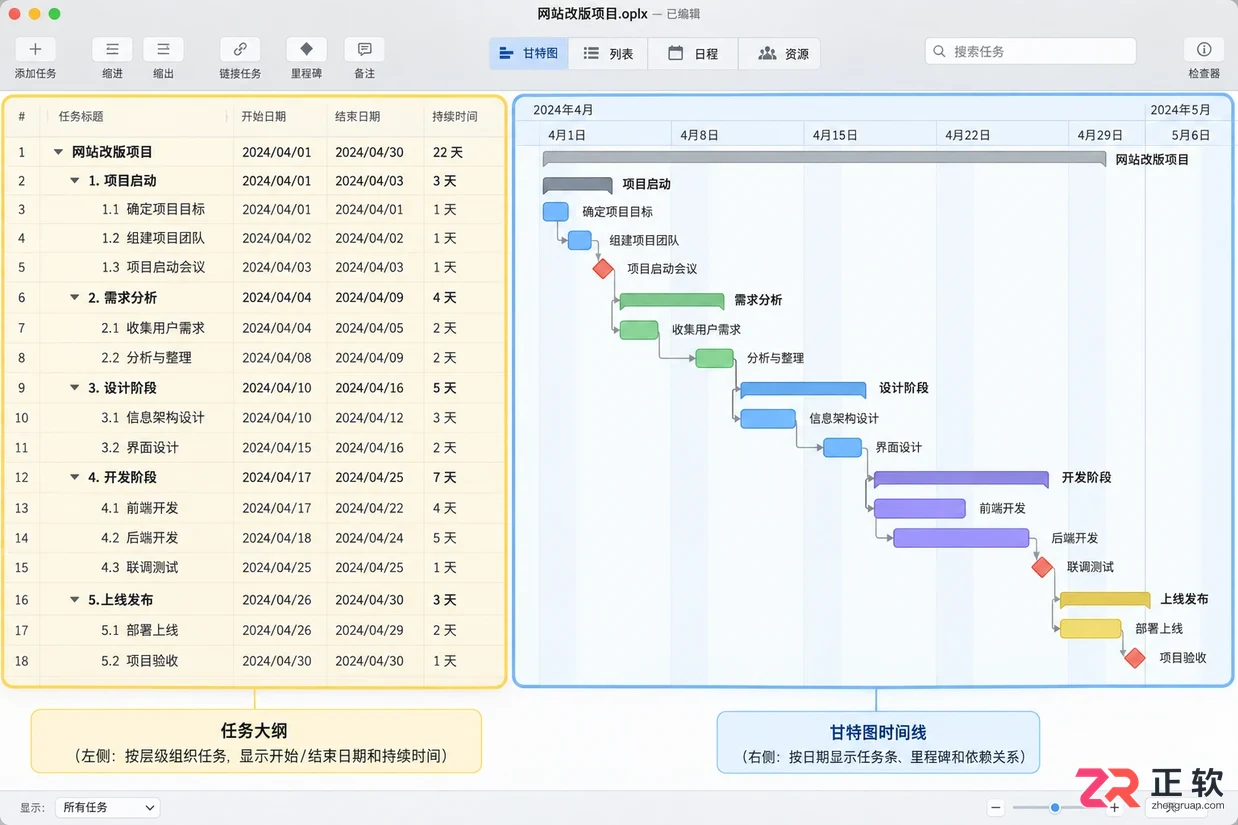
Task: Select the 前端开发 purple Gantt bar
Action: [x=920, y=508]
